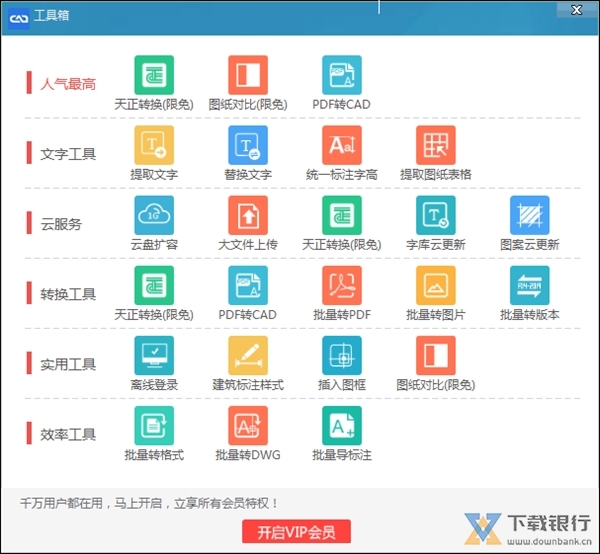Open 天正转换(限免) in the 人气最高 row
Viewport: 600px width, 554px height.
(x=154, y=75)
